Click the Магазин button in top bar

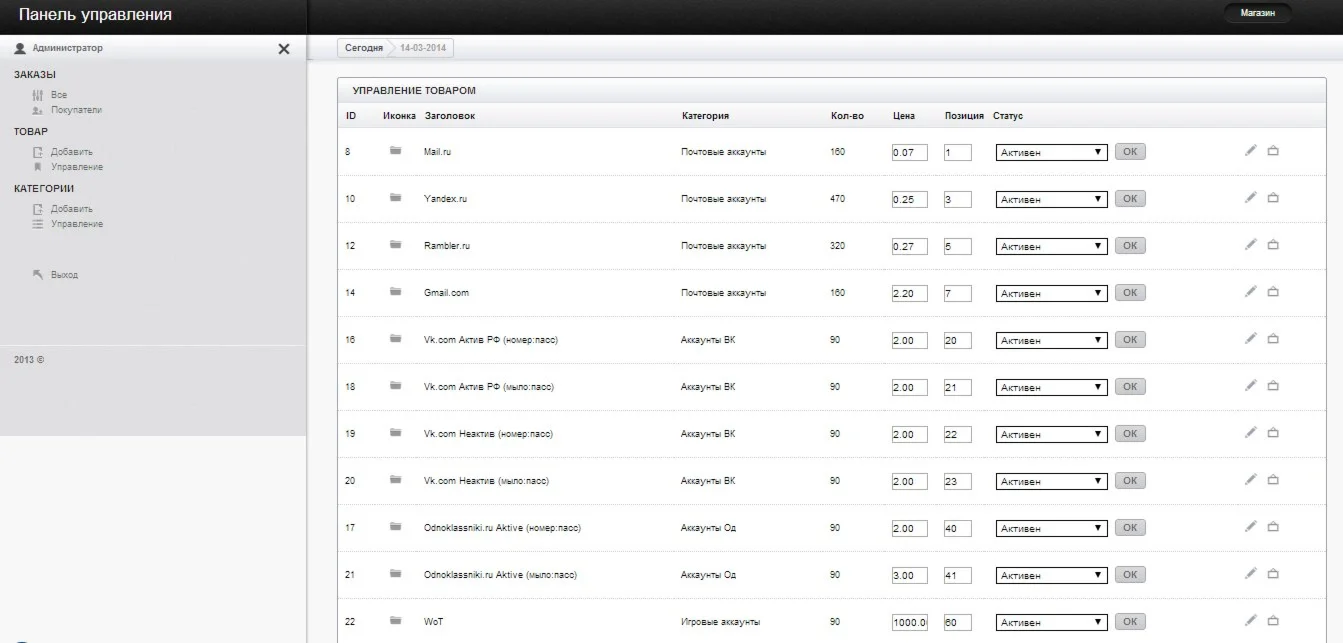coord(1257,14)
